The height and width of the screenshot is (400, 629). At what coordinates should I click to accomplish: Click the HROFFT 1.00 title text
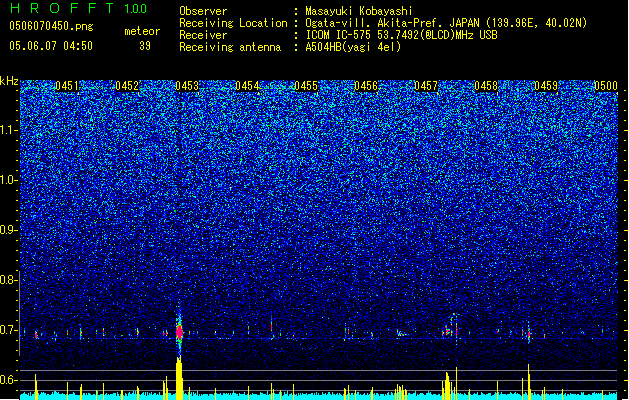pyautogui.click(x=79, y=8)
